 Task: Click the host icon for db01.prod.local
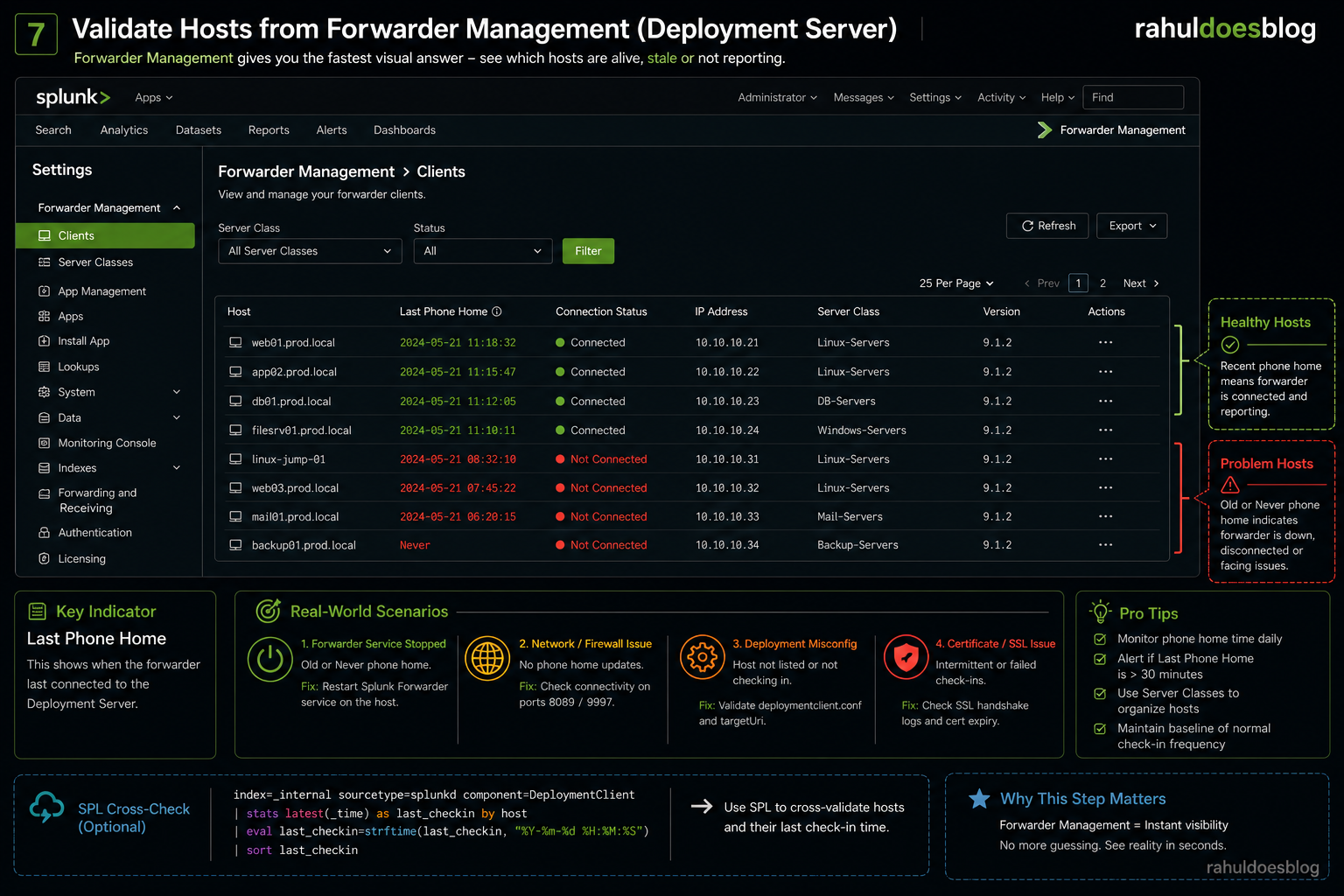coord(235,402)
